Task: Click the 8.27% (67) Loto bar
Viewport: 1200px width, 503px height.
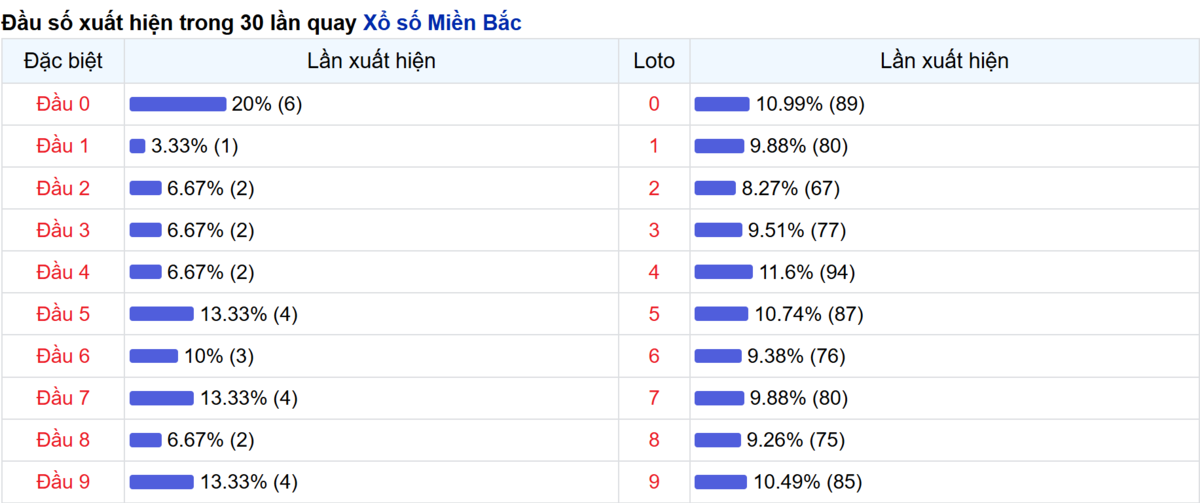Action: pyautogui.click(x=716, y=188)
